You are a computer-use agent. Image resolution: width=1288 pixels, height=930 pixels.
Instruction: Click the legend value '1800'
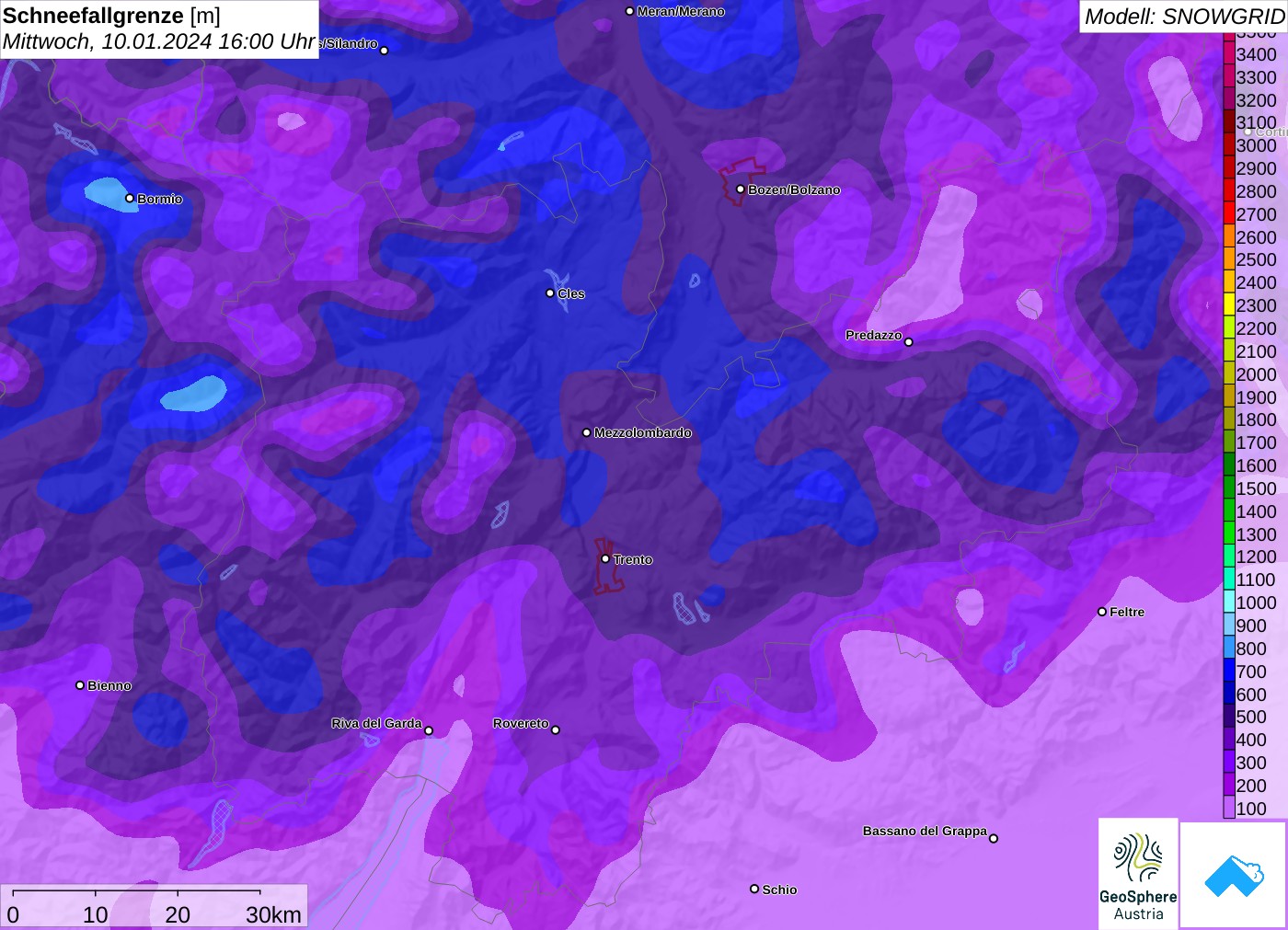(1256, 419)
